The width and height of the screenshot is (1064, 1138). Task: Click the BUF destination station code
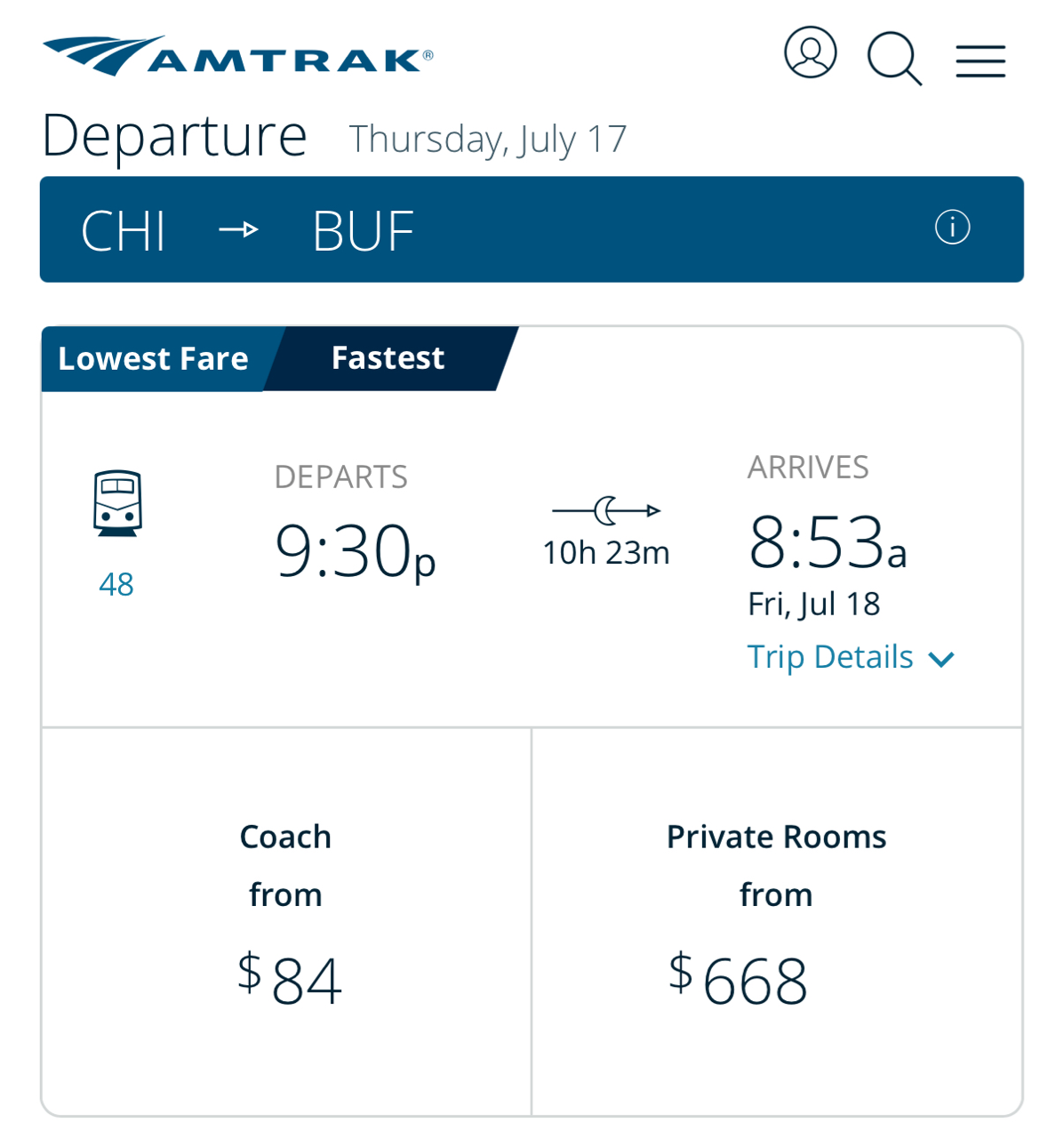364,231
